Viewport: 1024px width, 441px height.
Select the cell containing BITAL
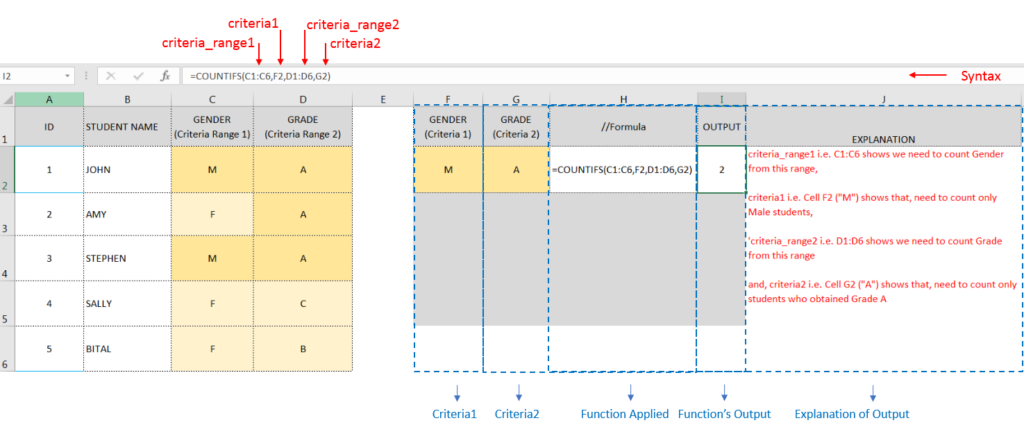[127, 349]
